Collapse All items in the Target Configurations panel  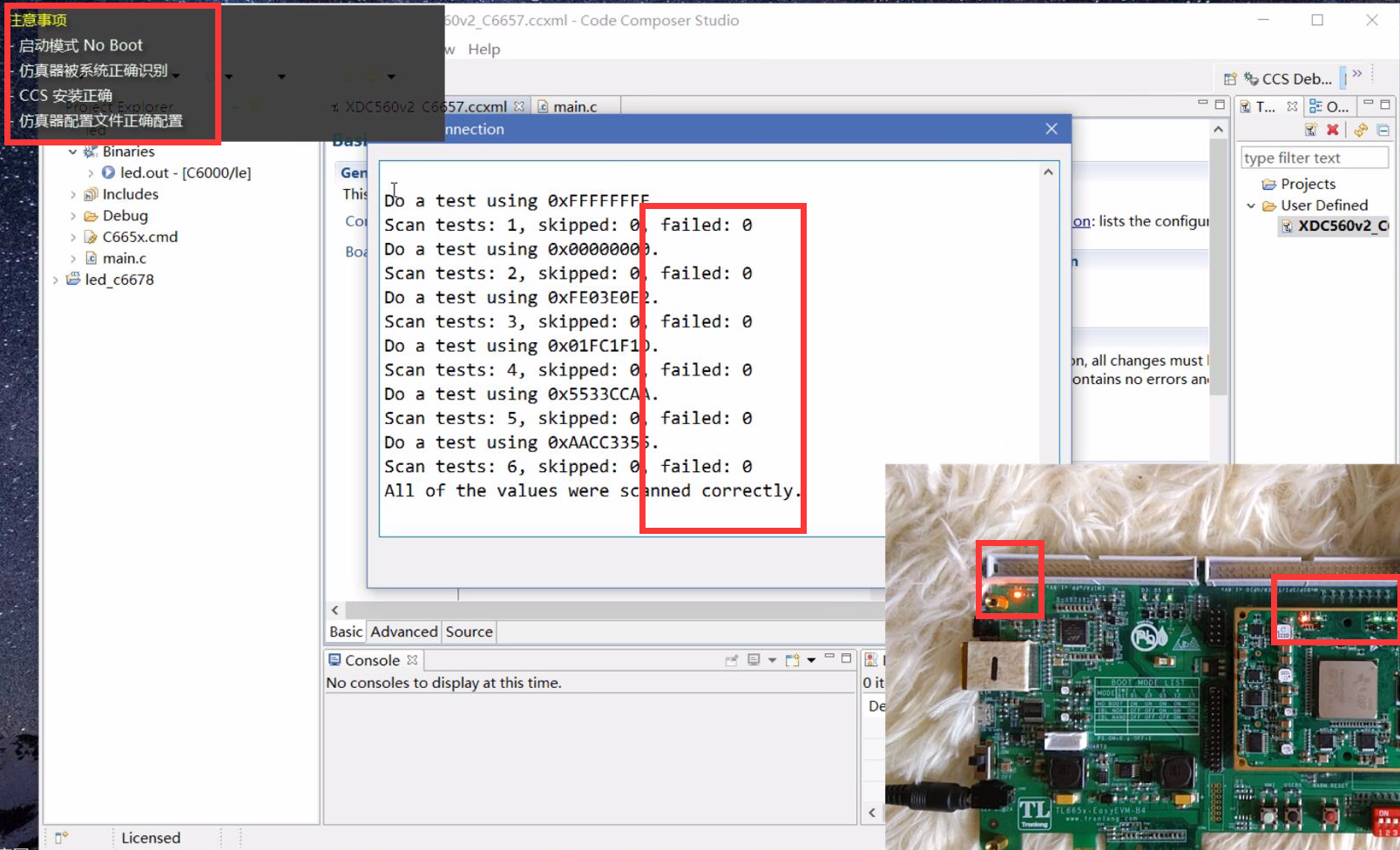(x=1383, y=130)
